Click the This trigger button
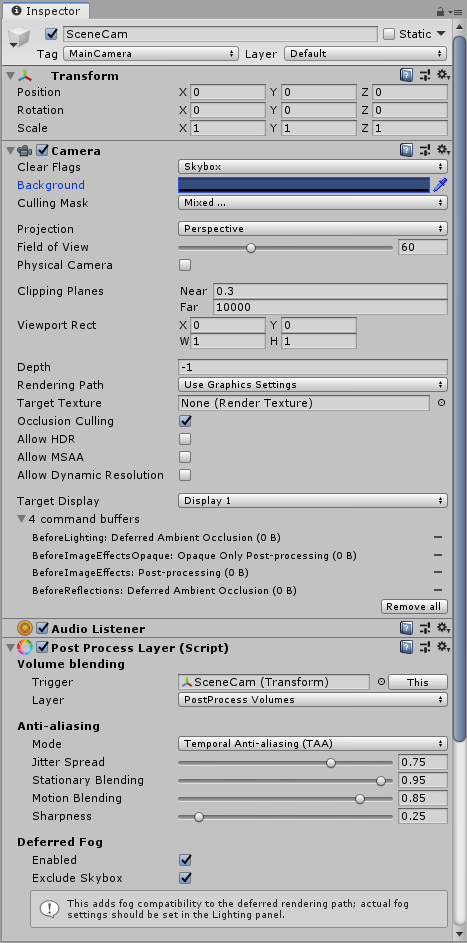Viewport: 467px width, 943px height. point(418,682)
